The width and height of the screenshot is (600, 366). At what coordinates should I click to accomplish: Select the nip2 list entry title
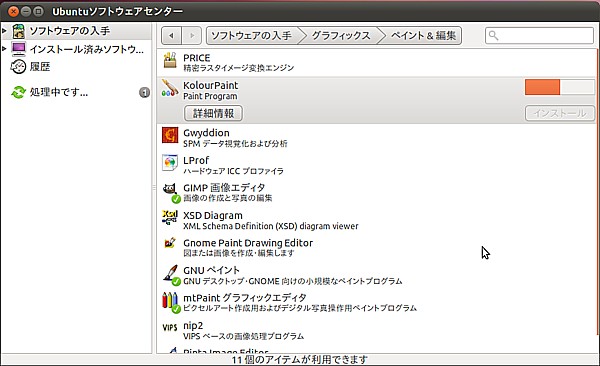pyautogui.click(x=193, y=326)
